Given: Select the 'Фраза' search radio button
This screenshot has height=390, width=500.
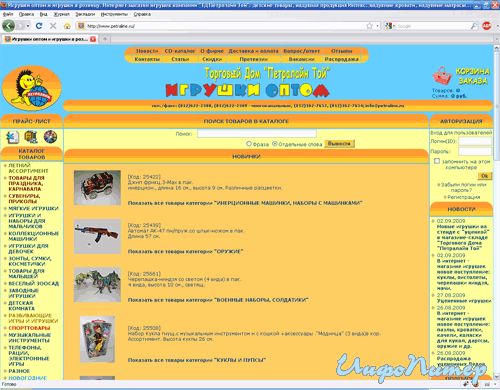Looking at the screenshot, I should point(249,144).
